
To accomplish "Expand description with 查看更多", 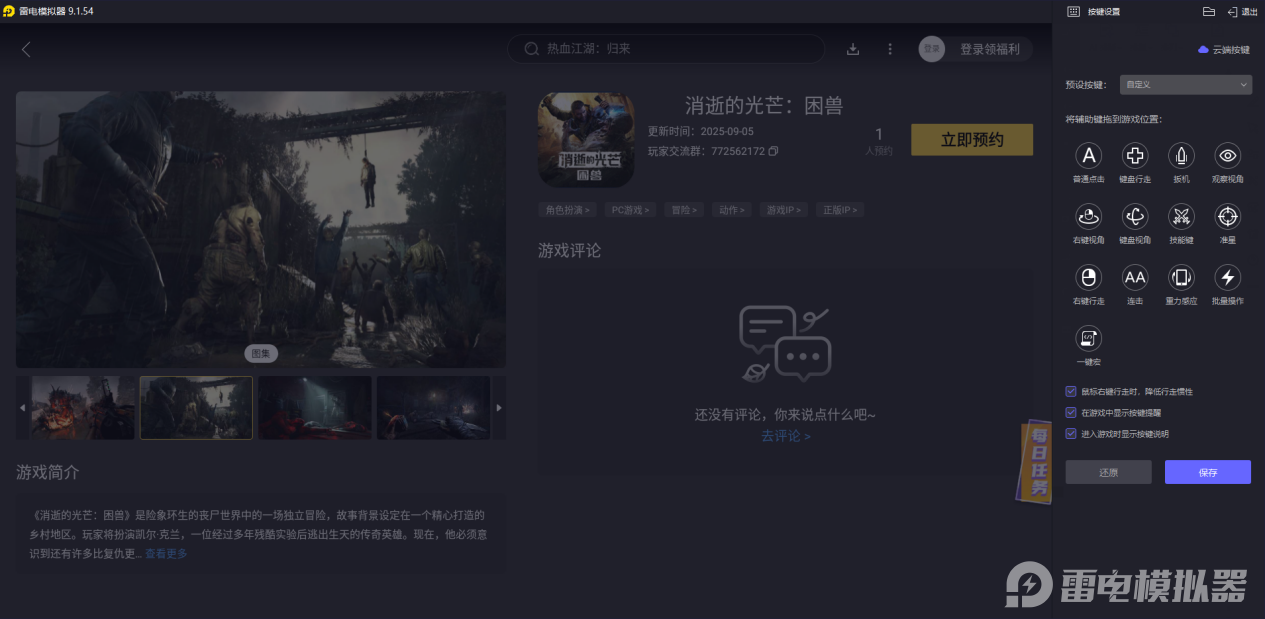I will click(166, 553).
